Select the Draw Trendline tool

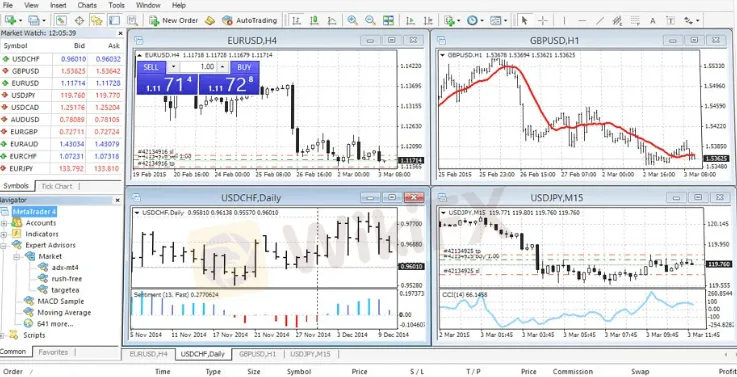[x=600, y=20]
